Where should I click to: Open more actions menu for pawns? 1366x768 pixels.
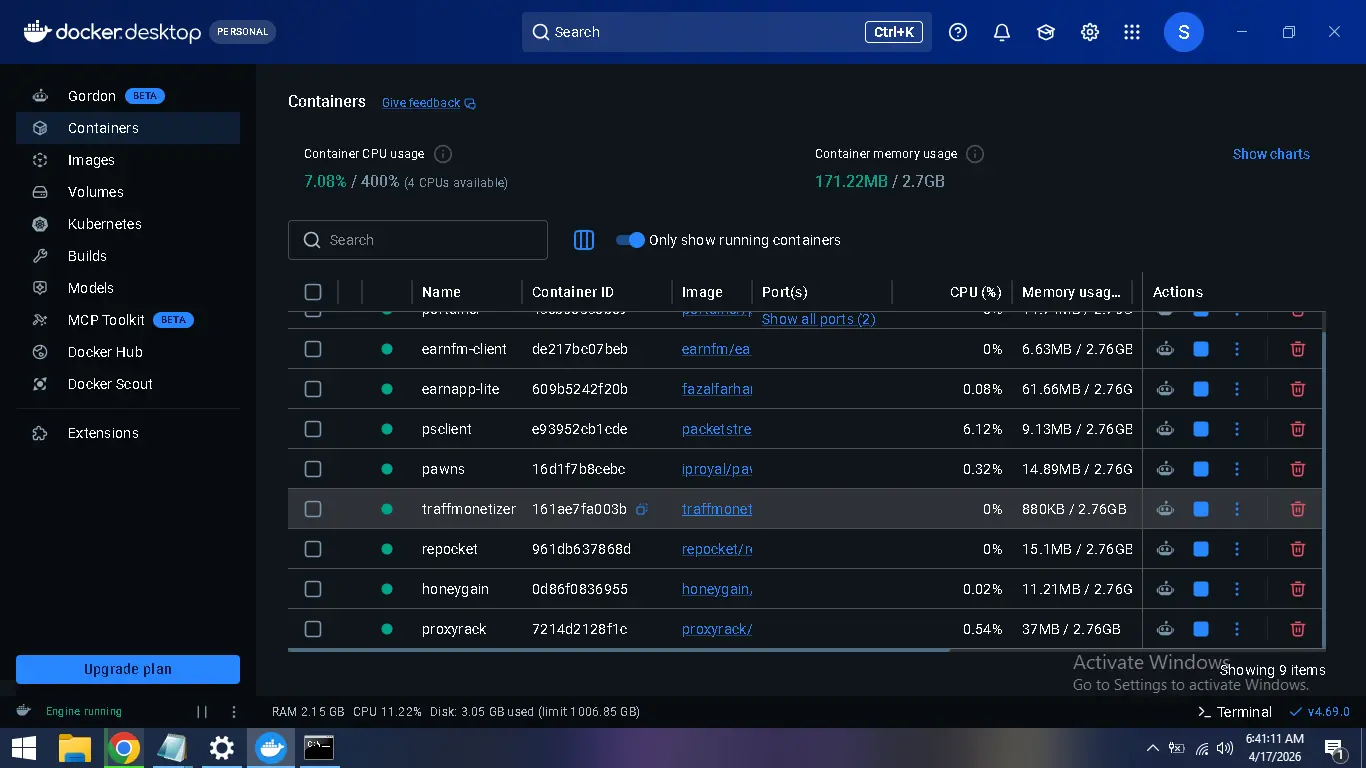point(1237,469)
